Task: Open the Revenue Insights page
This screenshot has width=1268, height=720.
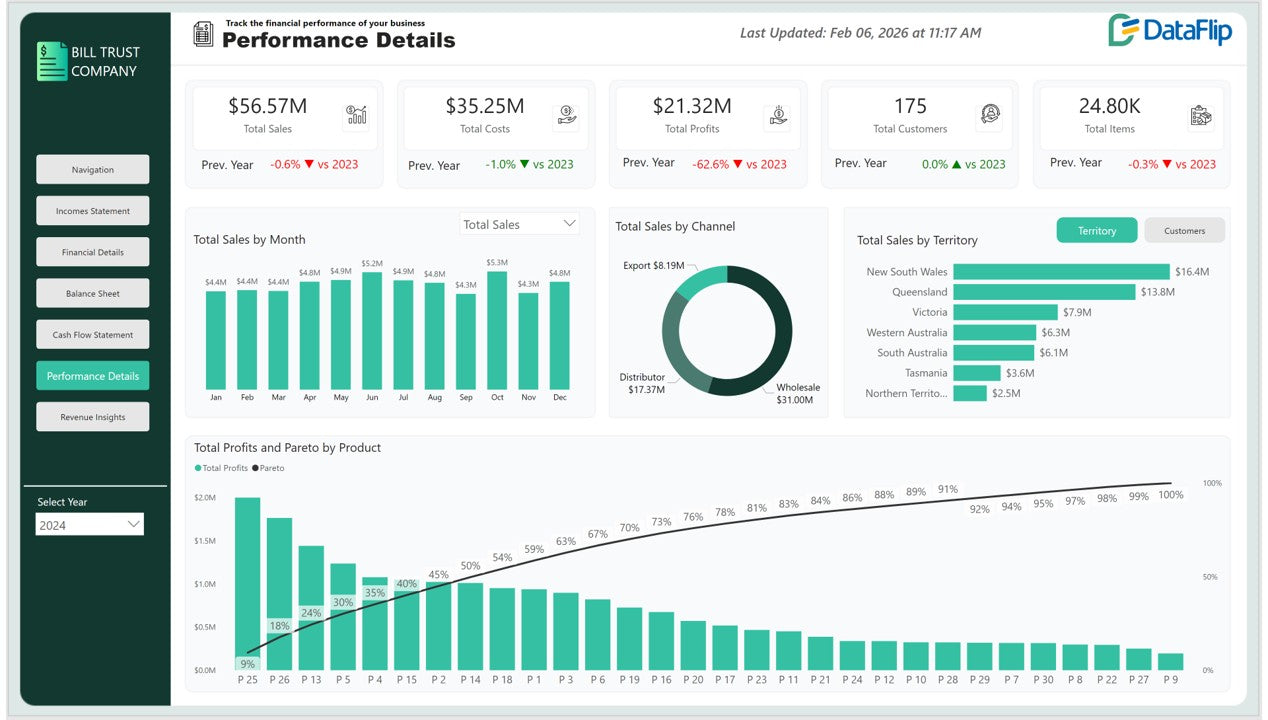Action: pyautogui.click(x=92, y=417)
